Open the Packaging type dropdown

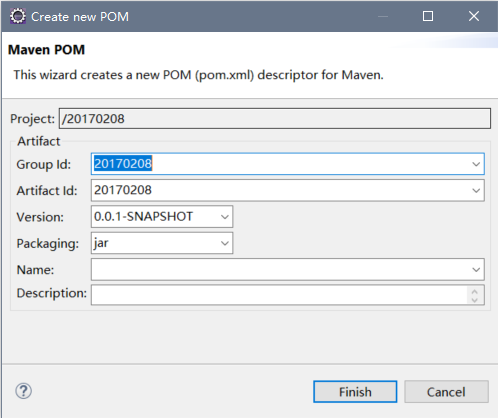(x=225, y=243)
